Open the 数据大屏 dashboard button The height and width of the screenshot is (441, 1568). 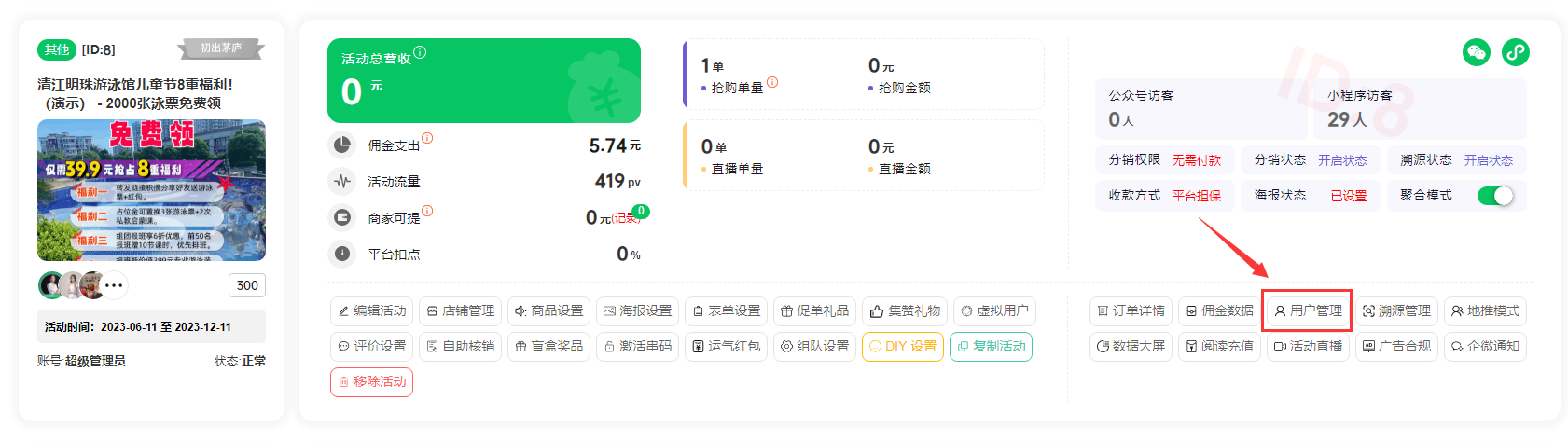(x=1131, y=346)
